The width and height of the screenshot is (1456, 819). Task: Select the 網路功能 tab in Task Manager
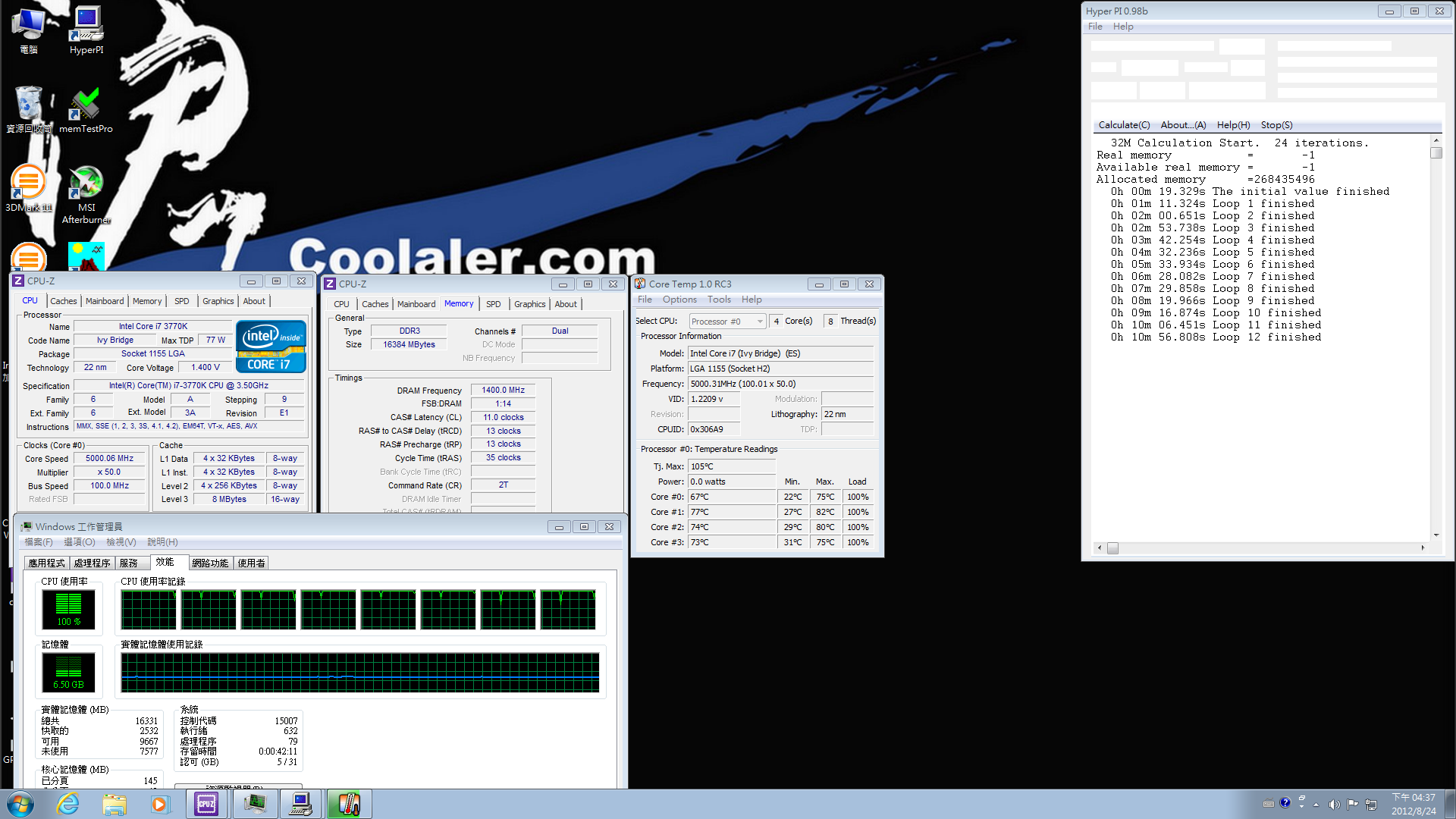tap(210, 563)
